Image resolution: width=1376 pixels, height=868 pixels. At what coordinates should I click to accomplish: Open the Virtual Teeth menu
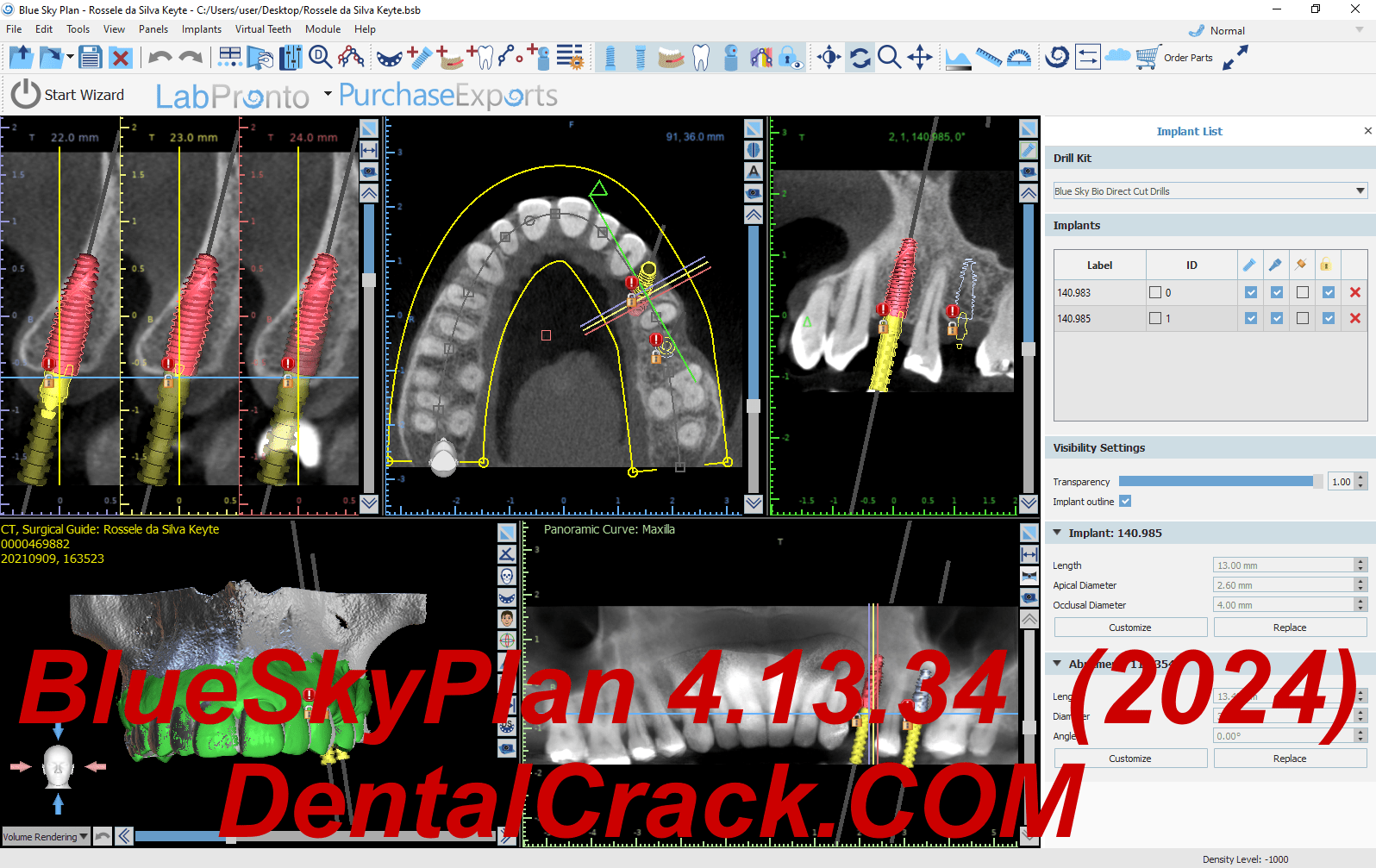coord(263,29)
